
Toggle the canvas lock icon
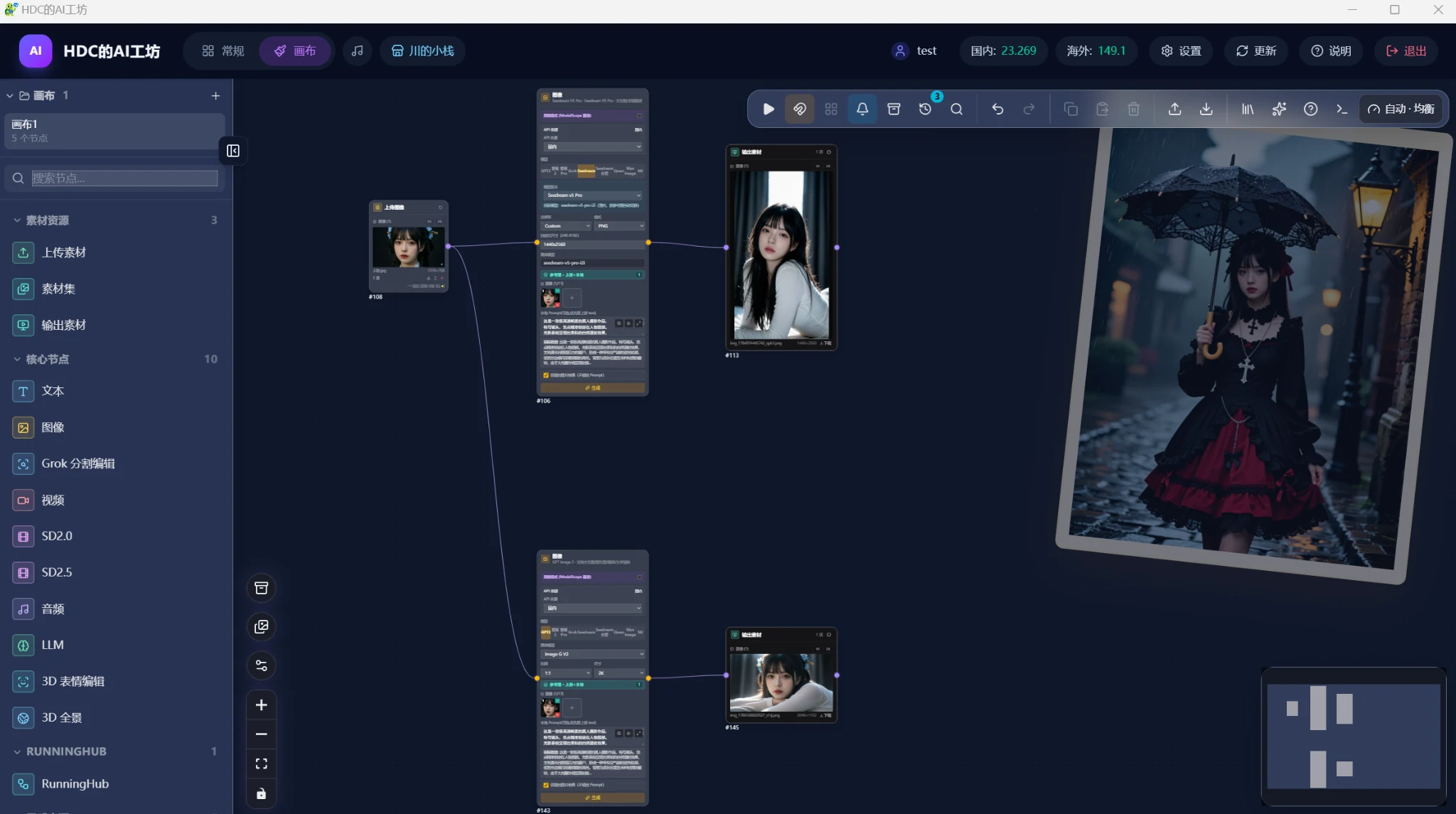(262, 794)
